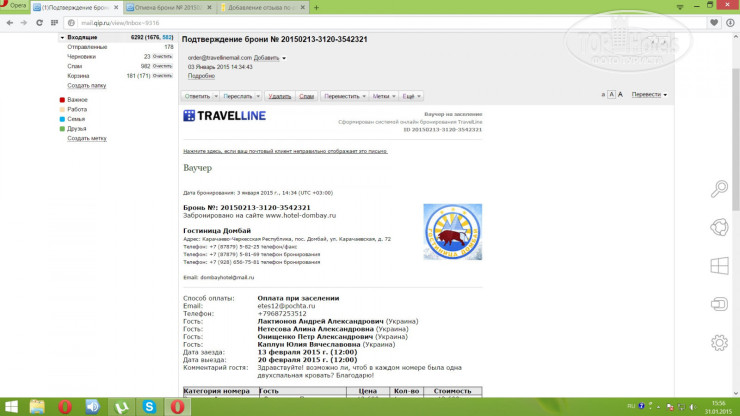The height and width of the screenshot is (416, 740).
Task: Select the red Важное label
Action: click(77, 100)
